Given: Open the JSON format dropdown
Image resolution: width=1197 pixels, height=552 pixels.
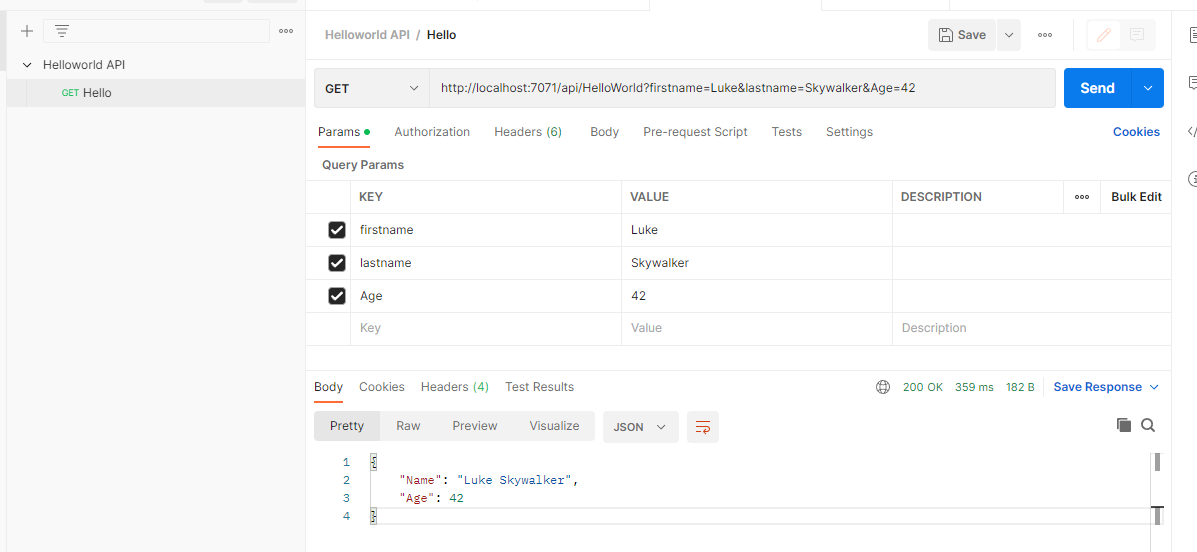Looking at the screenshot, I should (640, 426).
